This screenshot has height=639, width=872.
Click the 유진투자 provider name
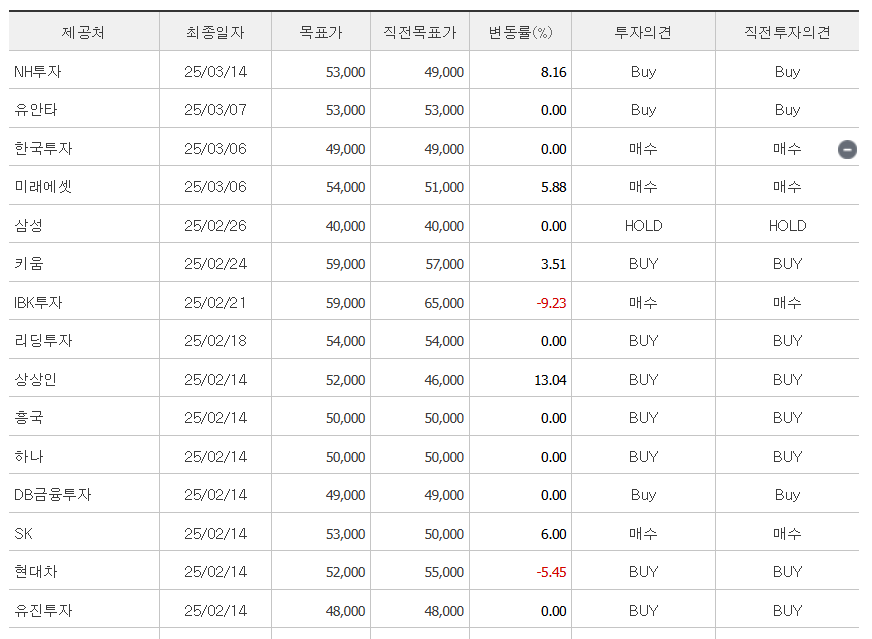coord(43,611)
